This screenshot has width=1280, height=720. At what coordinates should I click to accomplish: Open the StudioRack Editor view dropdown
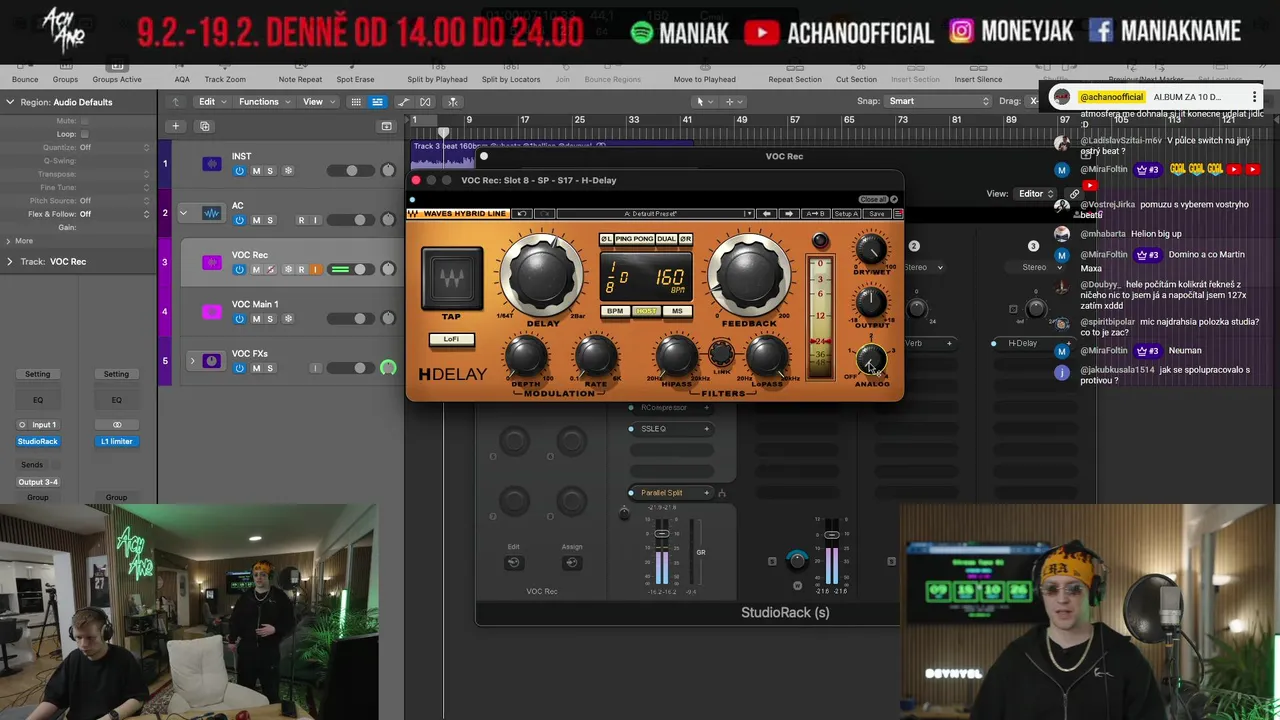(x=1036, y=194)
